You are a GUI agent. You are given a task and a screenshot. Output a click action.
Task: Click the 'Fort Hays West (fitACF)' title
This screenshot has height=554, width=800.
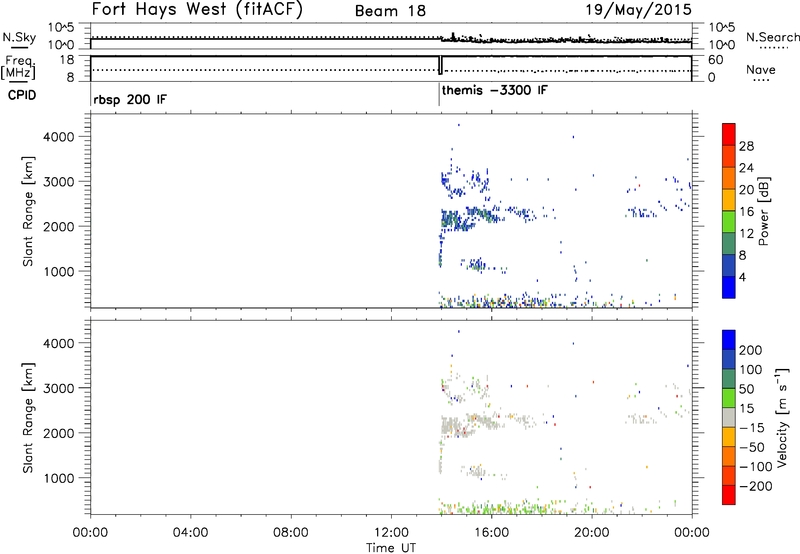point(197,10)
